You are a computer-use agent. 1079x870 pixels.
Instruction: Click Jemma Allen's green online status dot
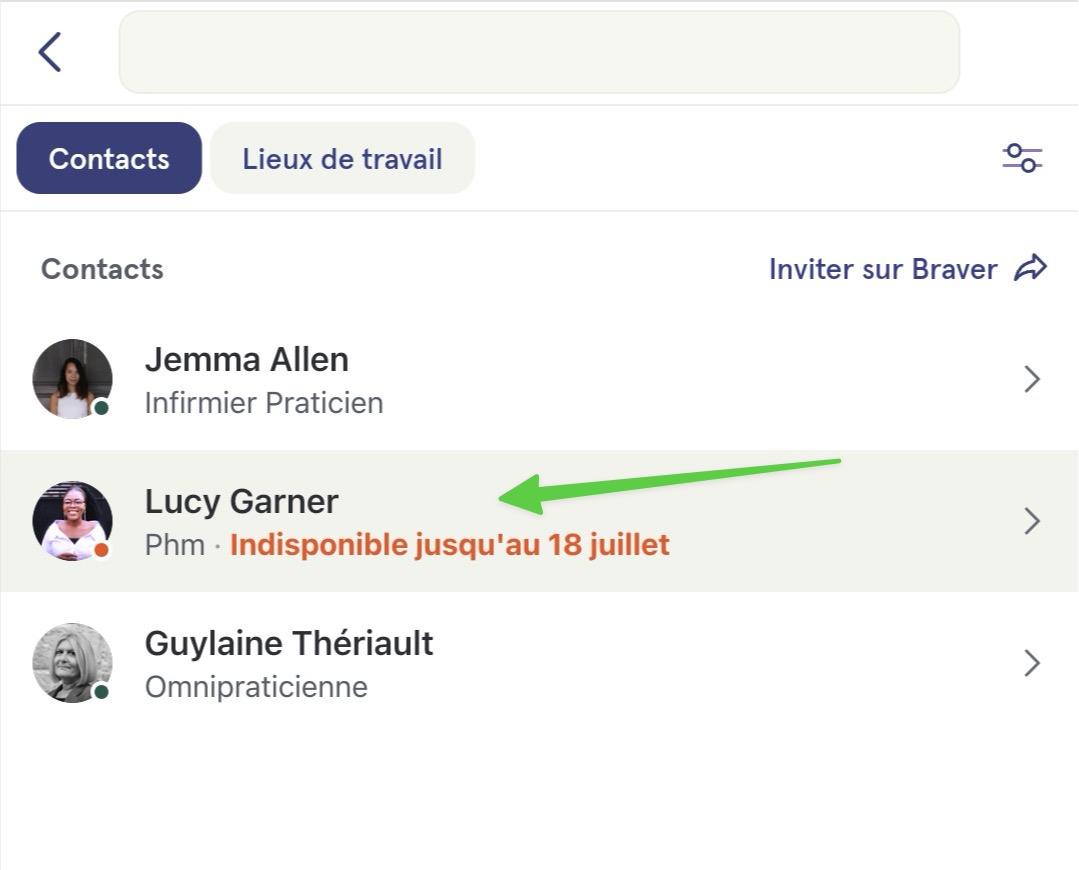(x=101, y=407)
